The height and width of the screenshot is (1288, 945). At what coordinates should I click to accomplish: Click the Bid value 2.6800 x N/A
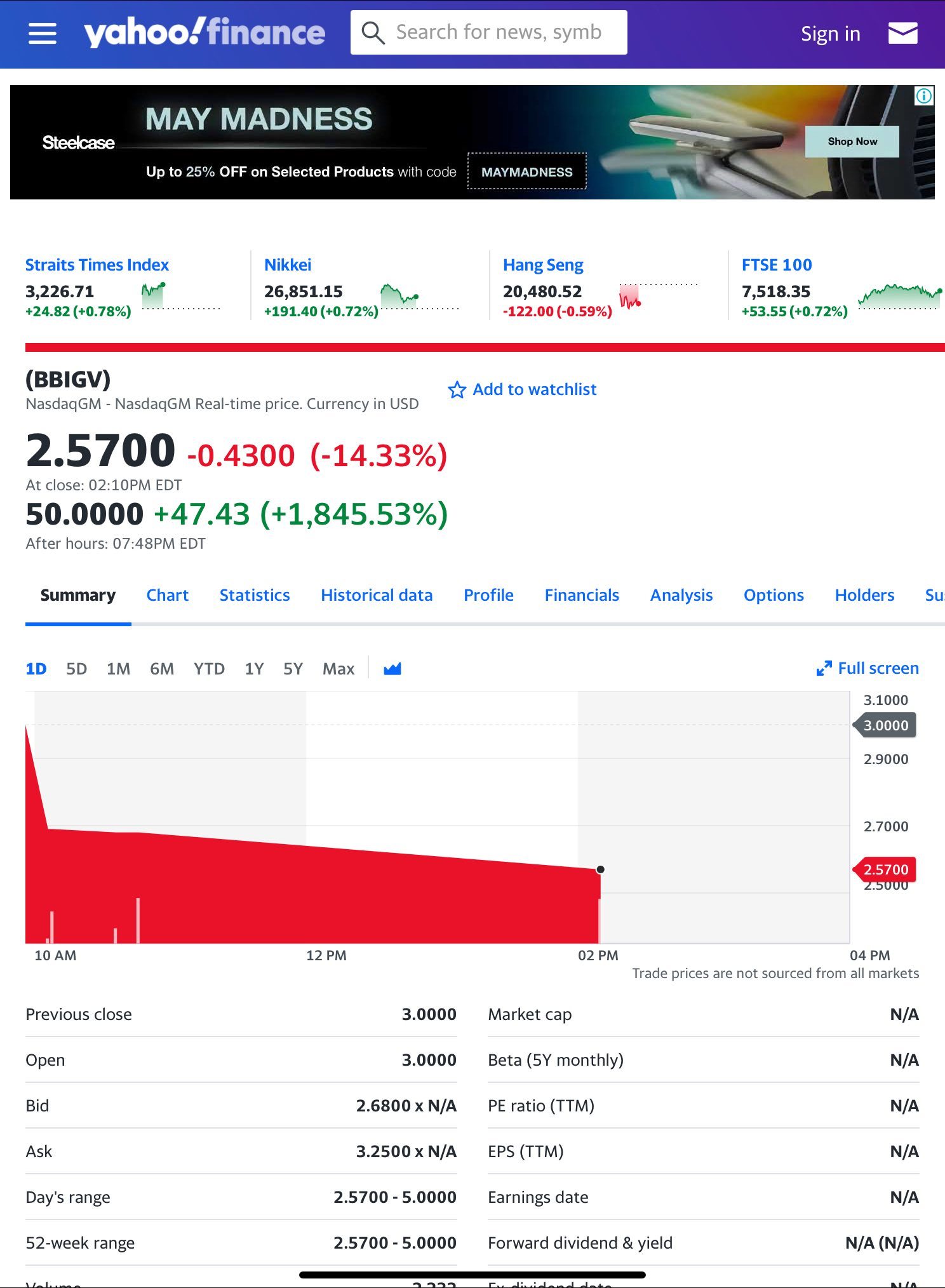coord(406,1106)
